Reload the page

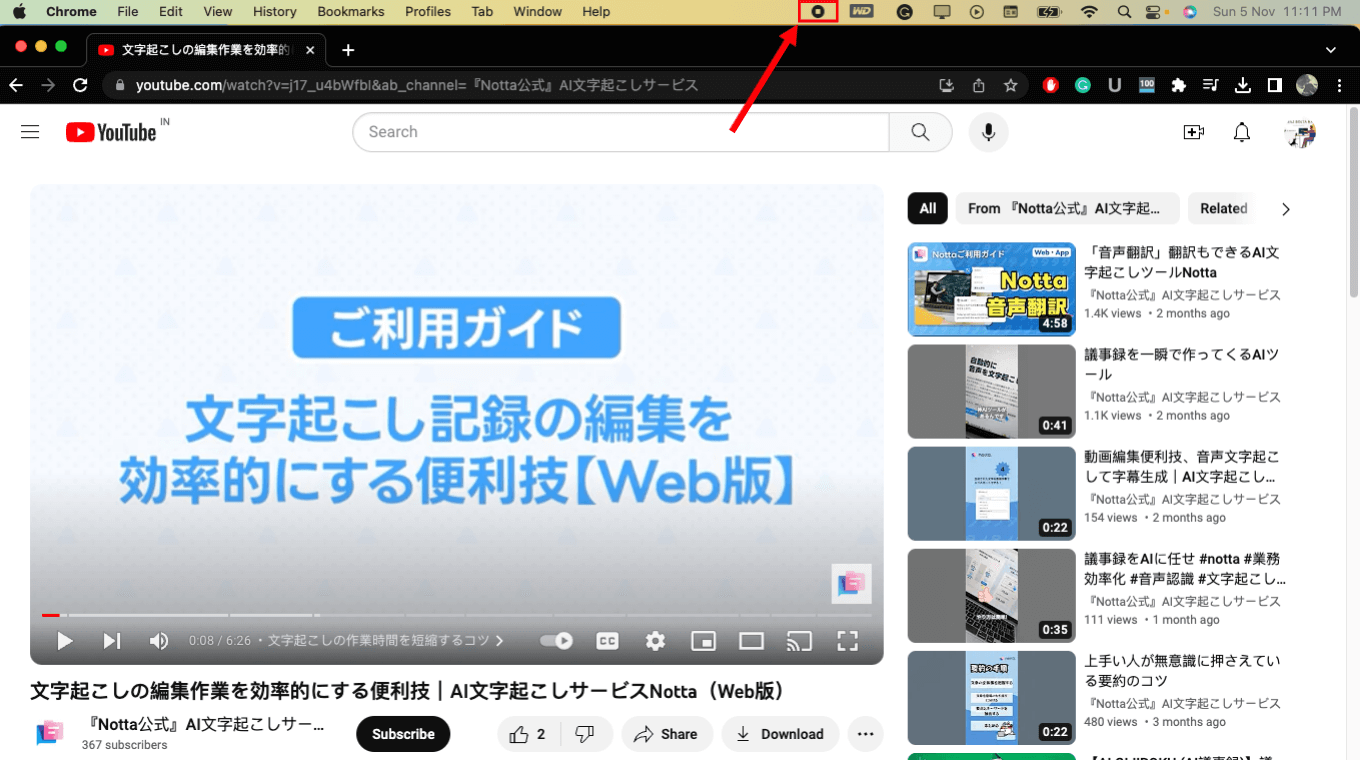[81, 85]
